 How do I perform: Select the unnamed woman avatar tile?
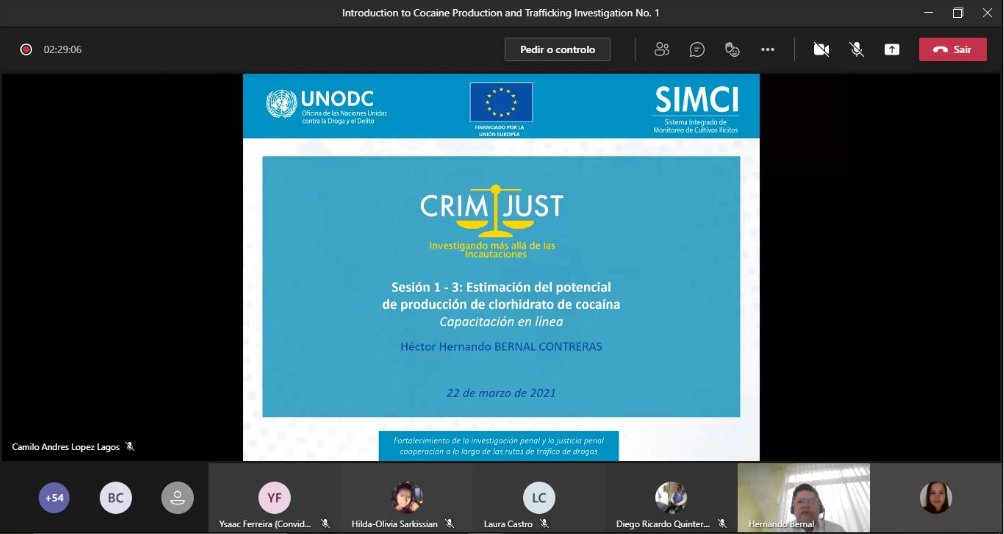pyautogui.click(x=936, y=498)
